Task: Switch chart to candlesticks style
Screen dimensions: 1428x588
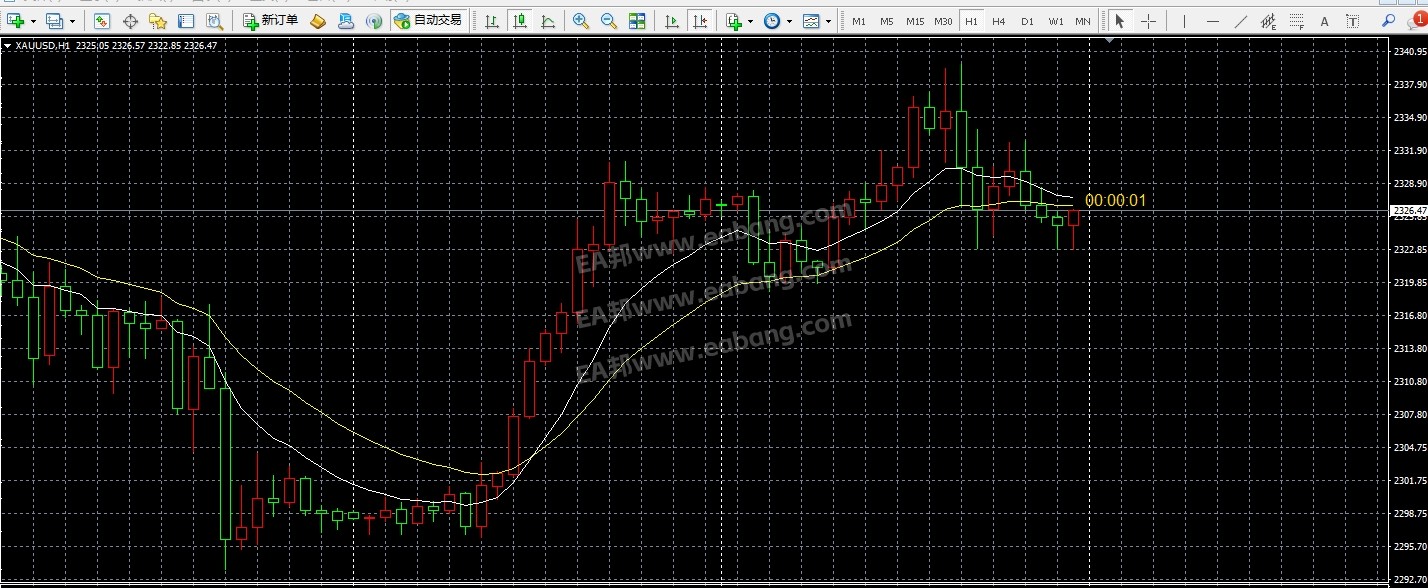Action: pos(520,21)
